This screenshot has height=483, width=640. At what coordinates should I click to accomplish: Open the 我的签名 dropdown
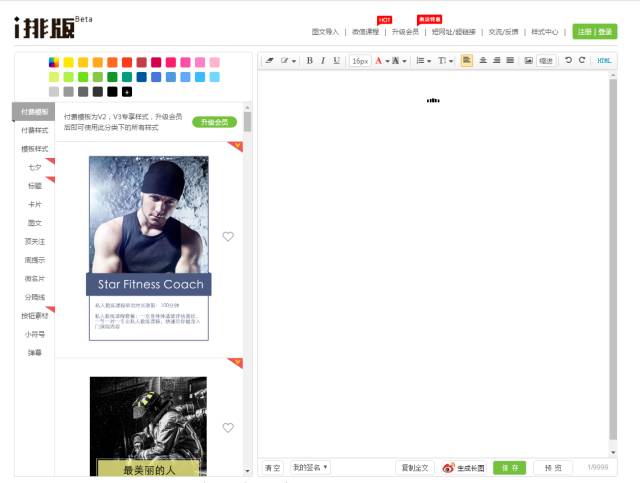tap(310, 467)
